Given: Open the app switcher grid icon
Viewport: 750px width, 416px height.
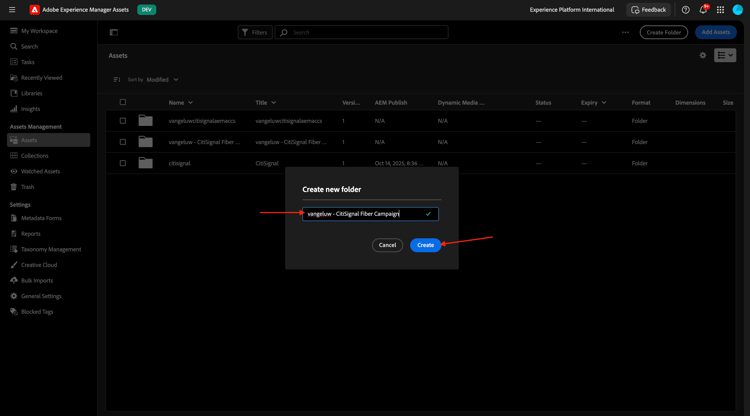Looking at the screenshot, I should (720, 10).
